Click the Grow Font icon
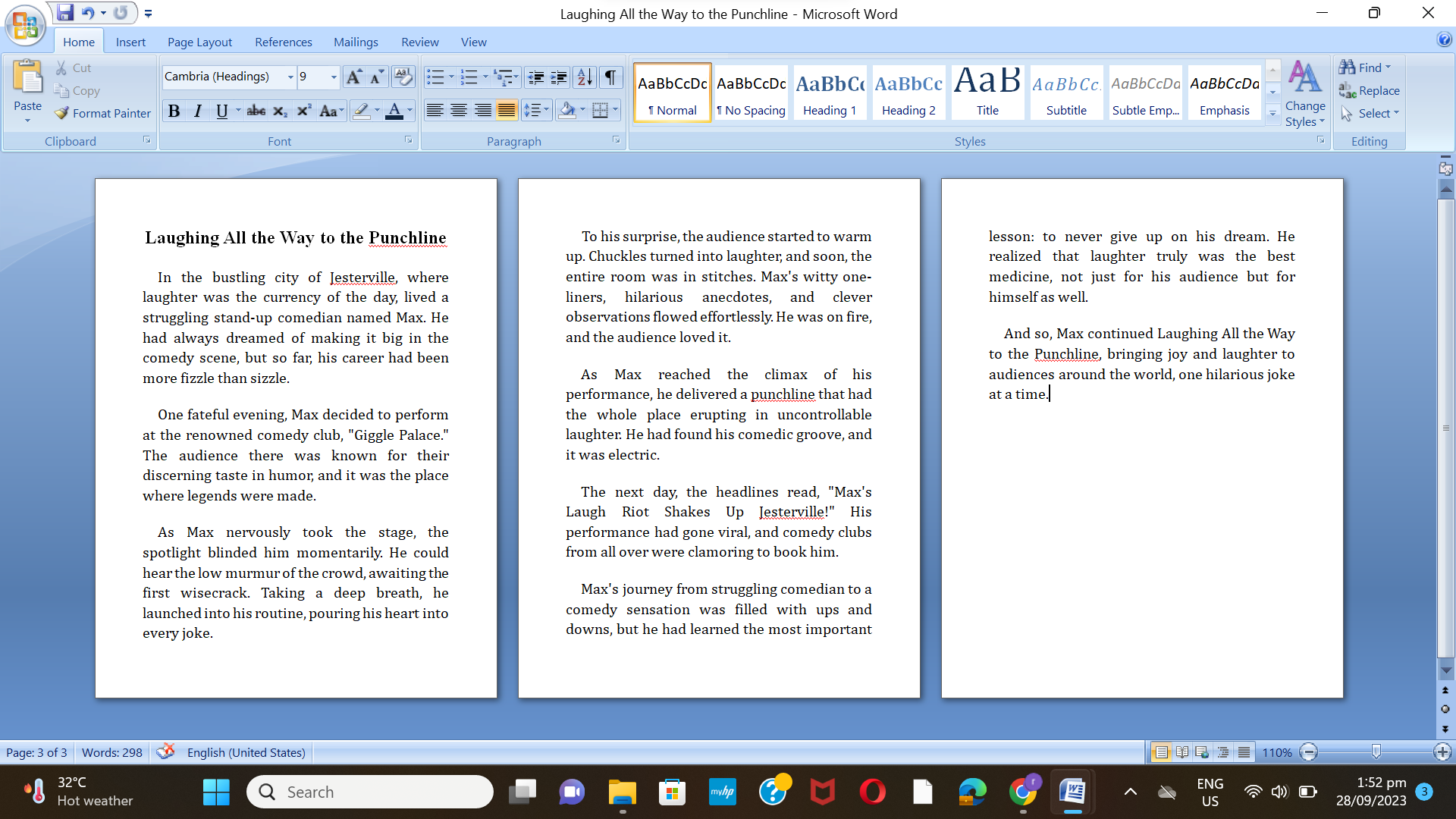Viewport: 1456px width, 819px height. coord(353,77)
